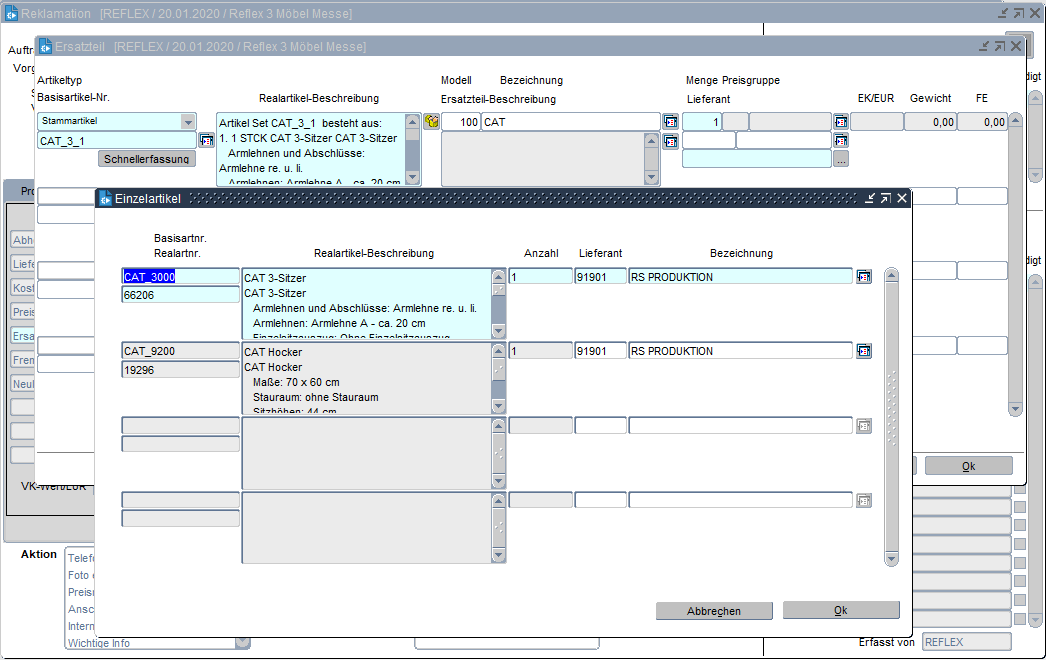This screenshot has width=1046, height=660.
Task: Open Stammartikel Artikeltyp dropdown
Action: (188, 122)
